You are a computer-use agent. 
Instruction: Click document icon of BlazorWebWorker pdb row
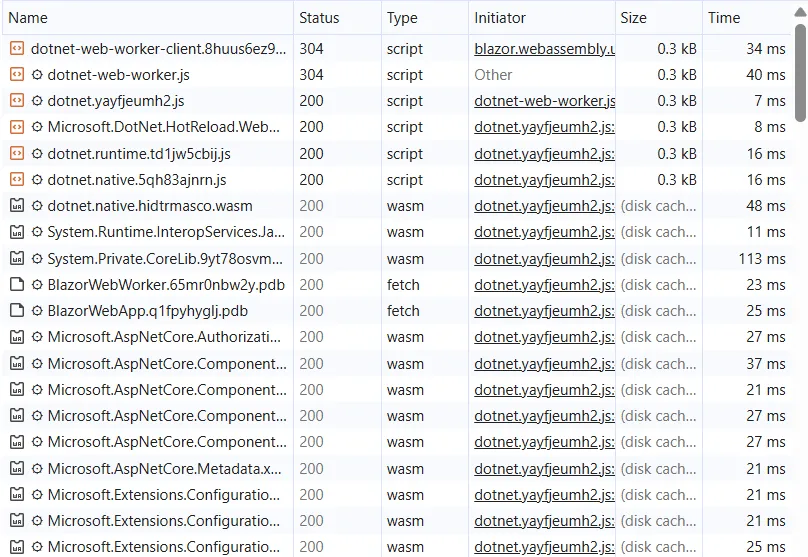[x=17, y=284]
